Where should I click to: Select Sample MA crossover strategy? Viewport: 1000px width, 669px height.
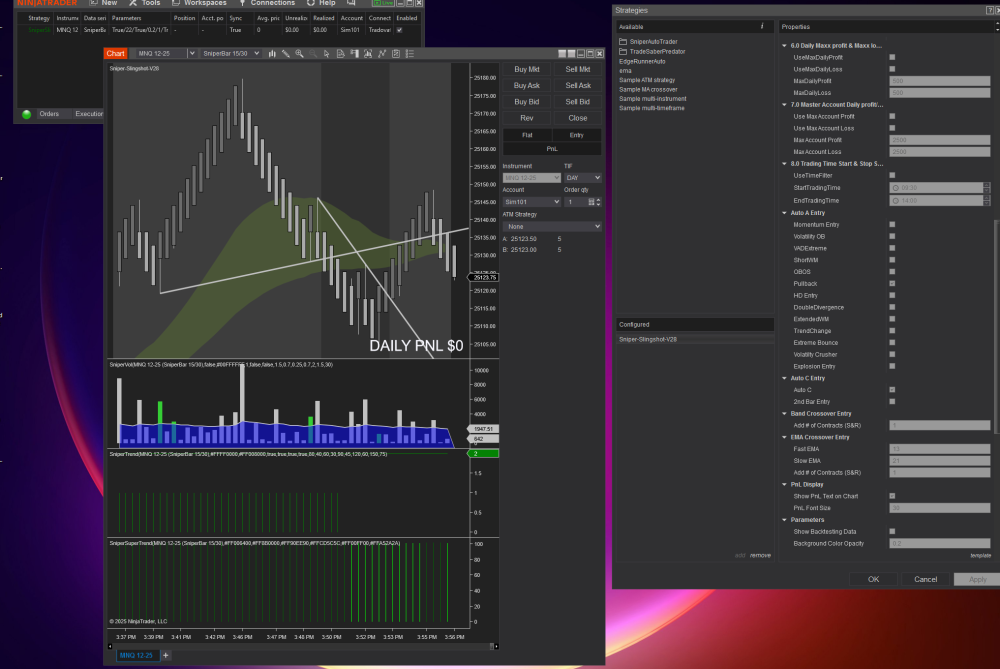650,90
